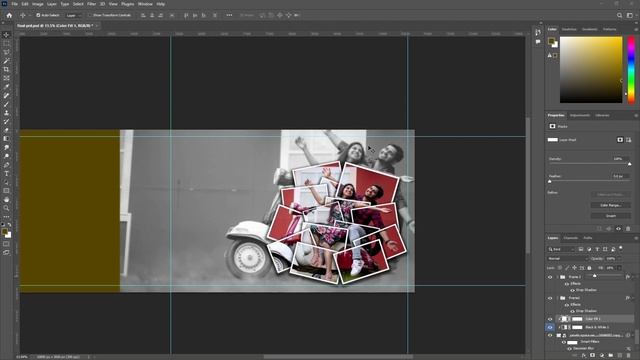
Task: Select the Rectangular Marquee tool
Action: [x=6, y=44]
